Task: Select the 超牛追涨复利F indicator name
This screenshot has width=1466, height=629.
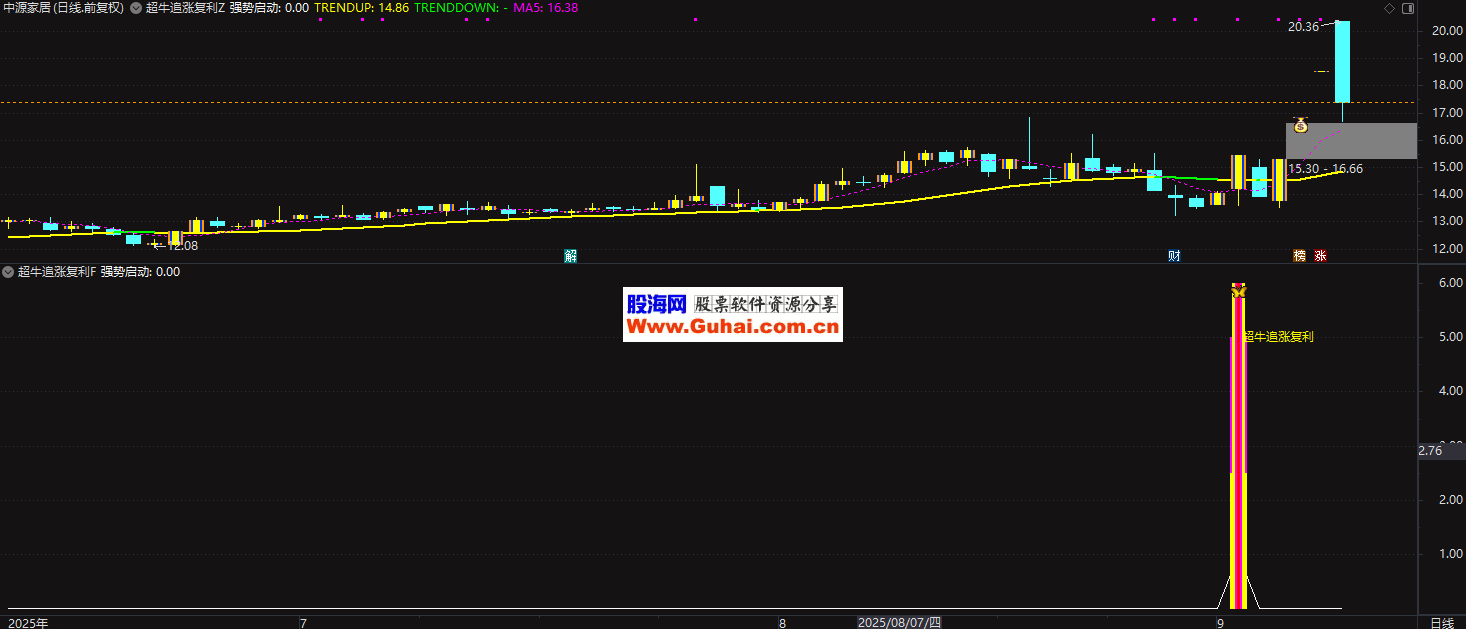Action: [x=57, y=271]
